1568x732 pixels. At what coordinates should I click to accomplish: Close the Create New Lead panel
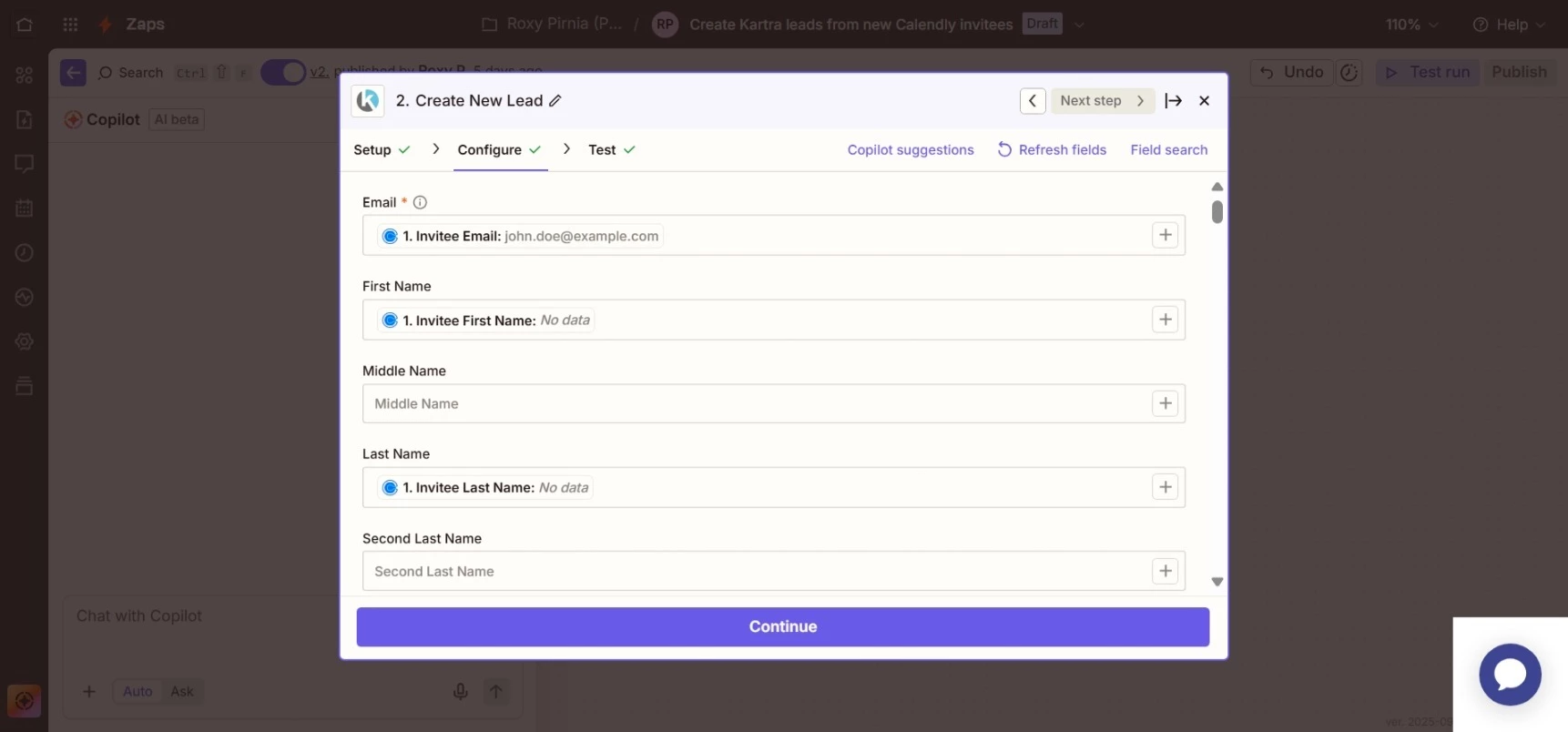(x=1204, y=101)
